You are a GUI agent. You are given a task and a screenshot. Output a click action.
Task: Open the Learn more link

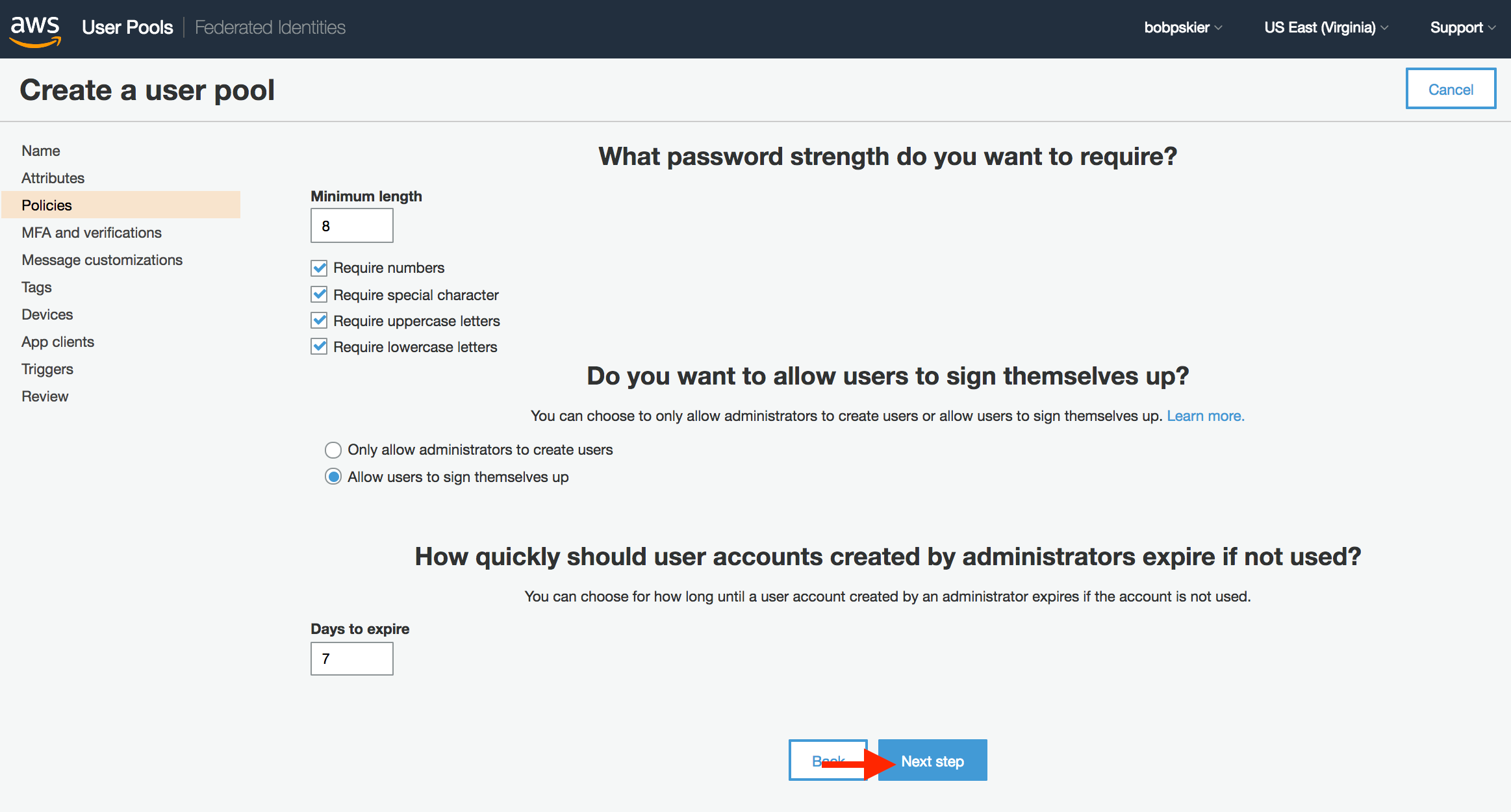click(1206, 416)
